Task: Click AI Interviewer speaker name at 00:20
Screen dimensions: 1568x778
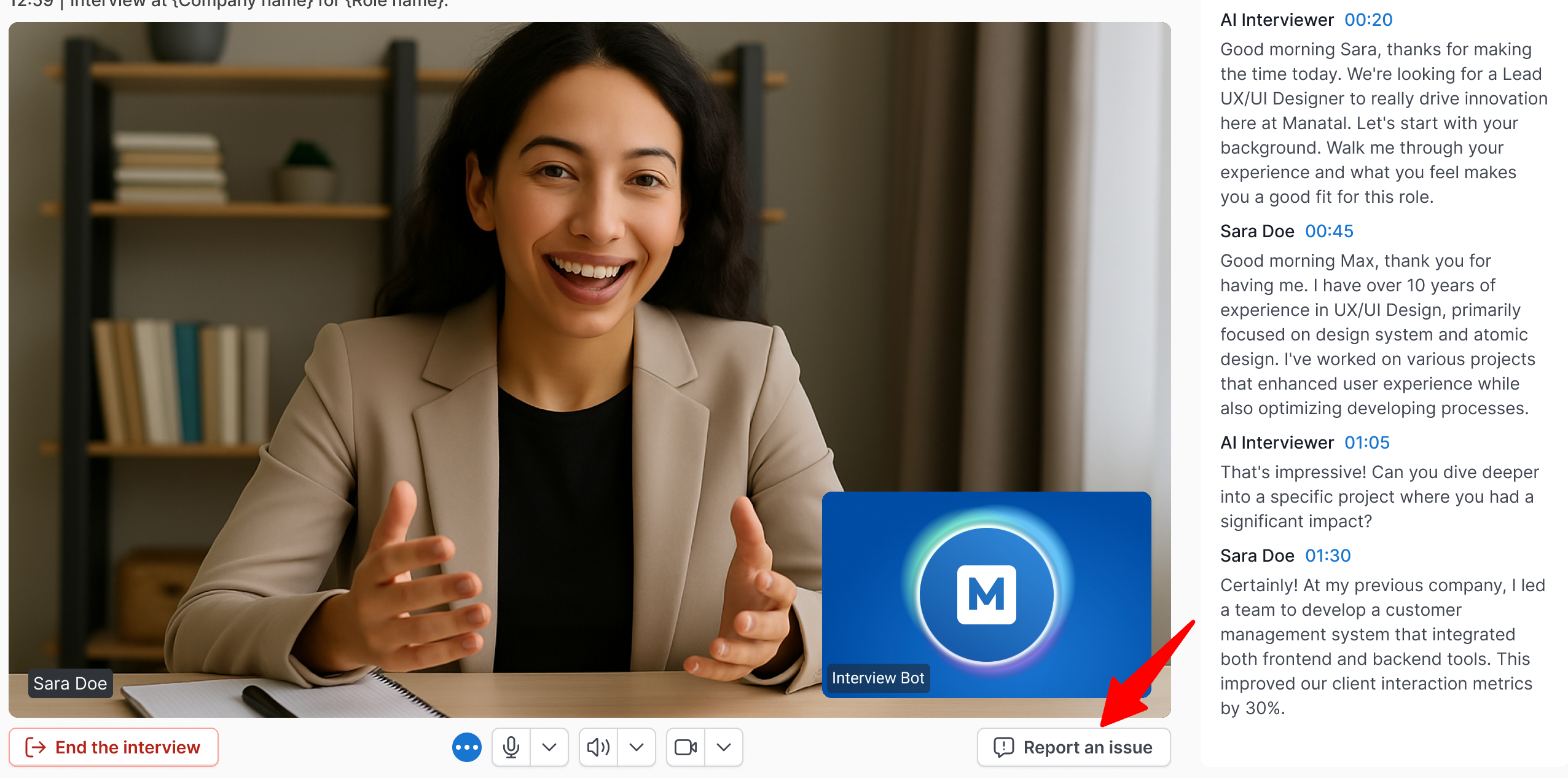Action: pyautogui.click(x=1277, y=20)
